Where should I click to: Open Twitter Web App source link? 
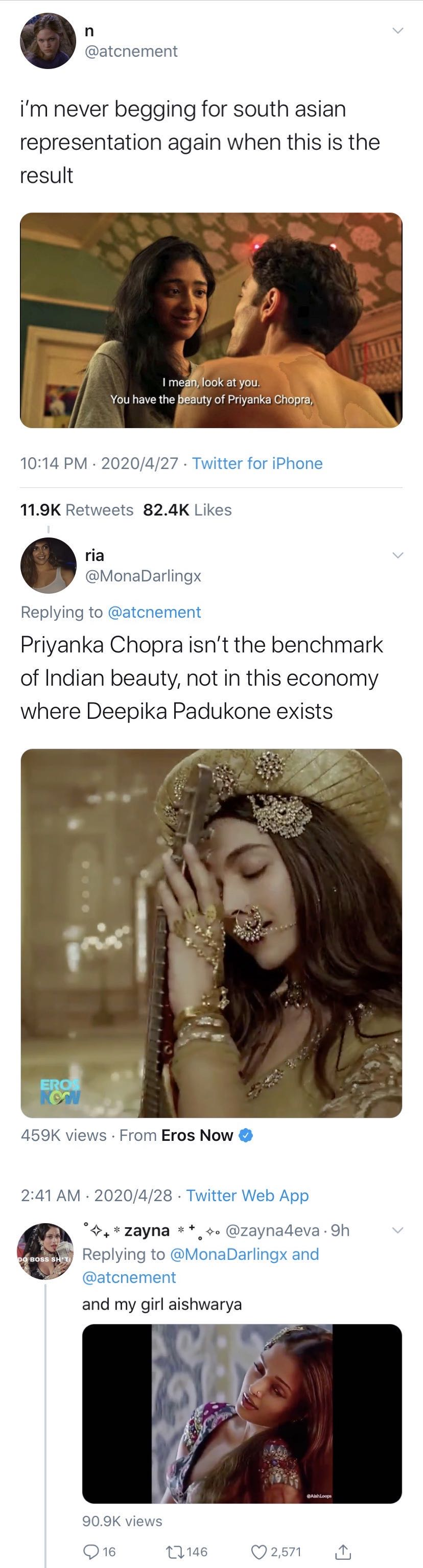tap(248, 1196)
